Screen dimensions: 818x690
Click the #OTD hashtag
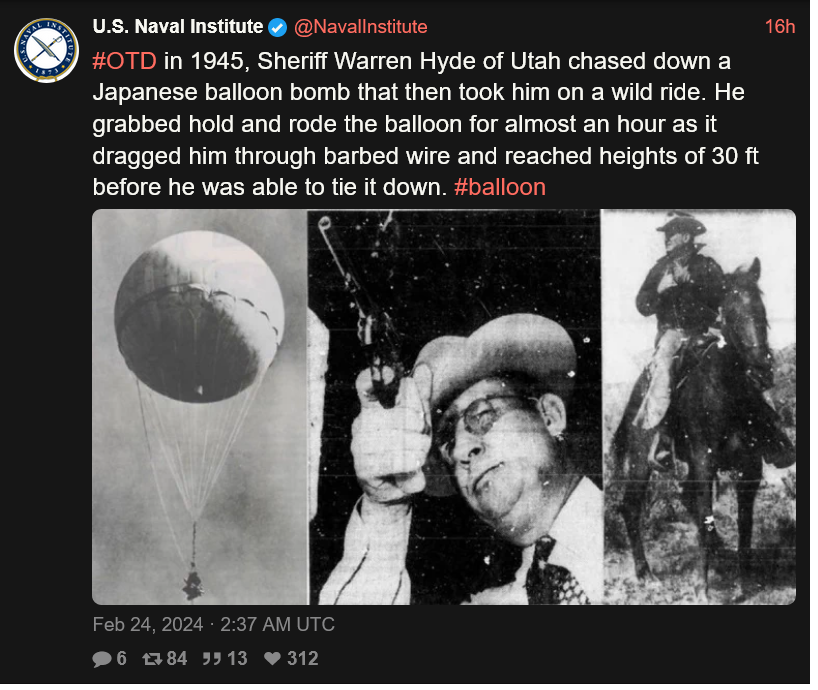click(x=124, y=62)
